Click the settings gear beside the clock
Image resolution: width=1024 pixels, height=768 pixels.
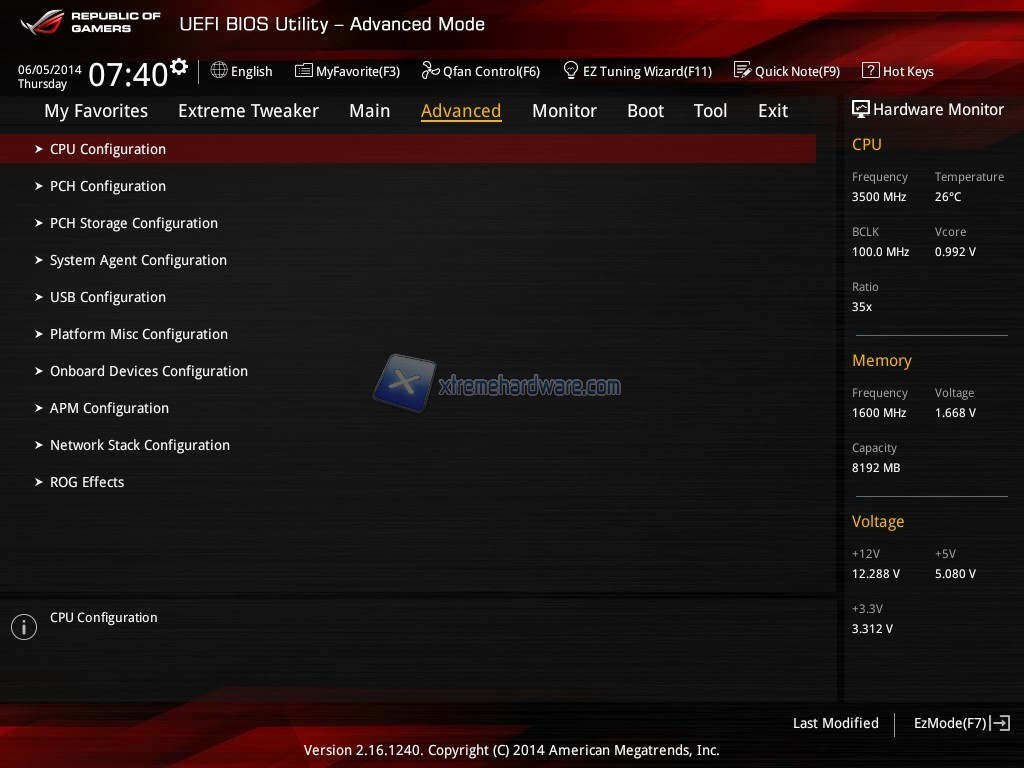point(179,67)
